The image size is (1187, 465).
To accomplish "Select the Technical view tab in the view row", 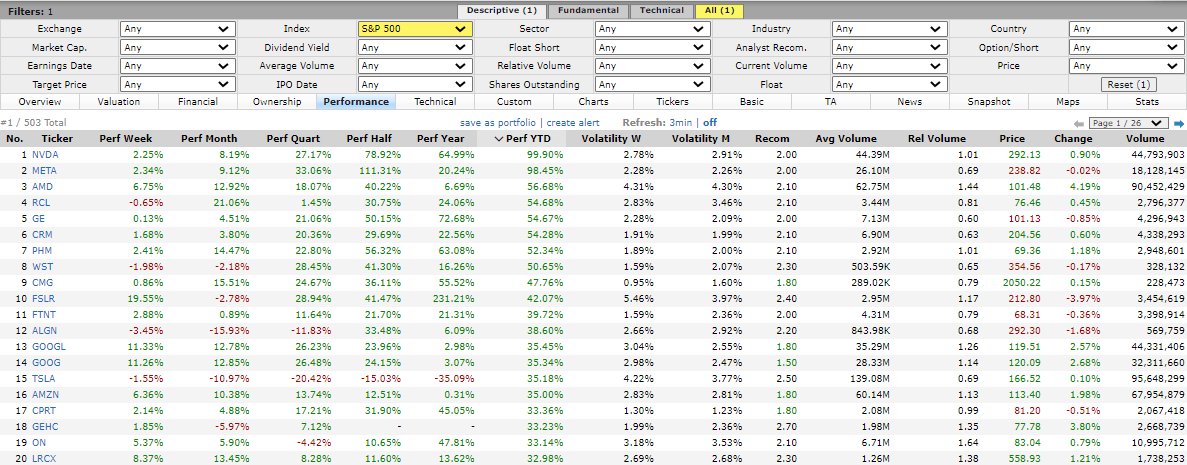I will 435,101.
